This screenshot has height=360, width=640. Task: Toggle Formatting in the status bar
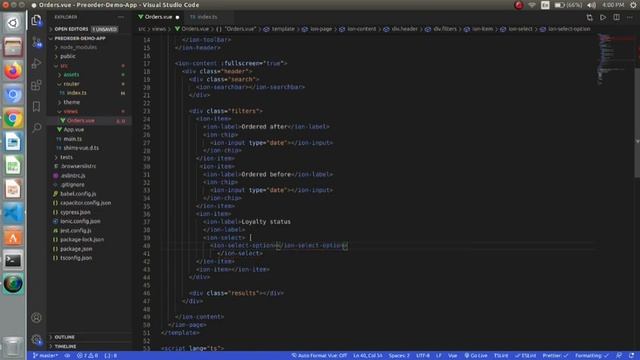coord(592,356)
